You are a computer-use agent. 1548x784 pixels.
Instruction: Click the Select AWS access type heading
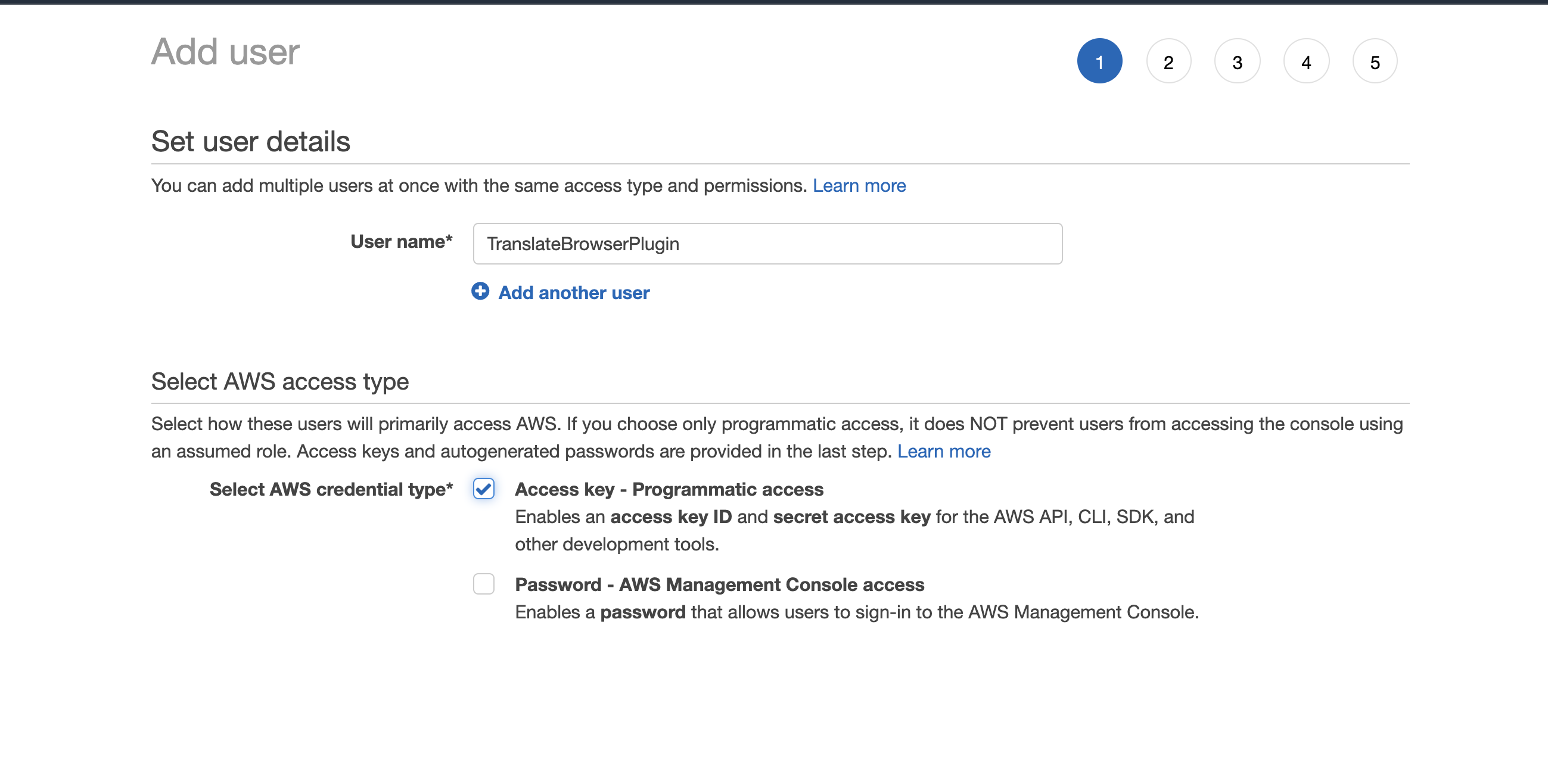[279, 381]
